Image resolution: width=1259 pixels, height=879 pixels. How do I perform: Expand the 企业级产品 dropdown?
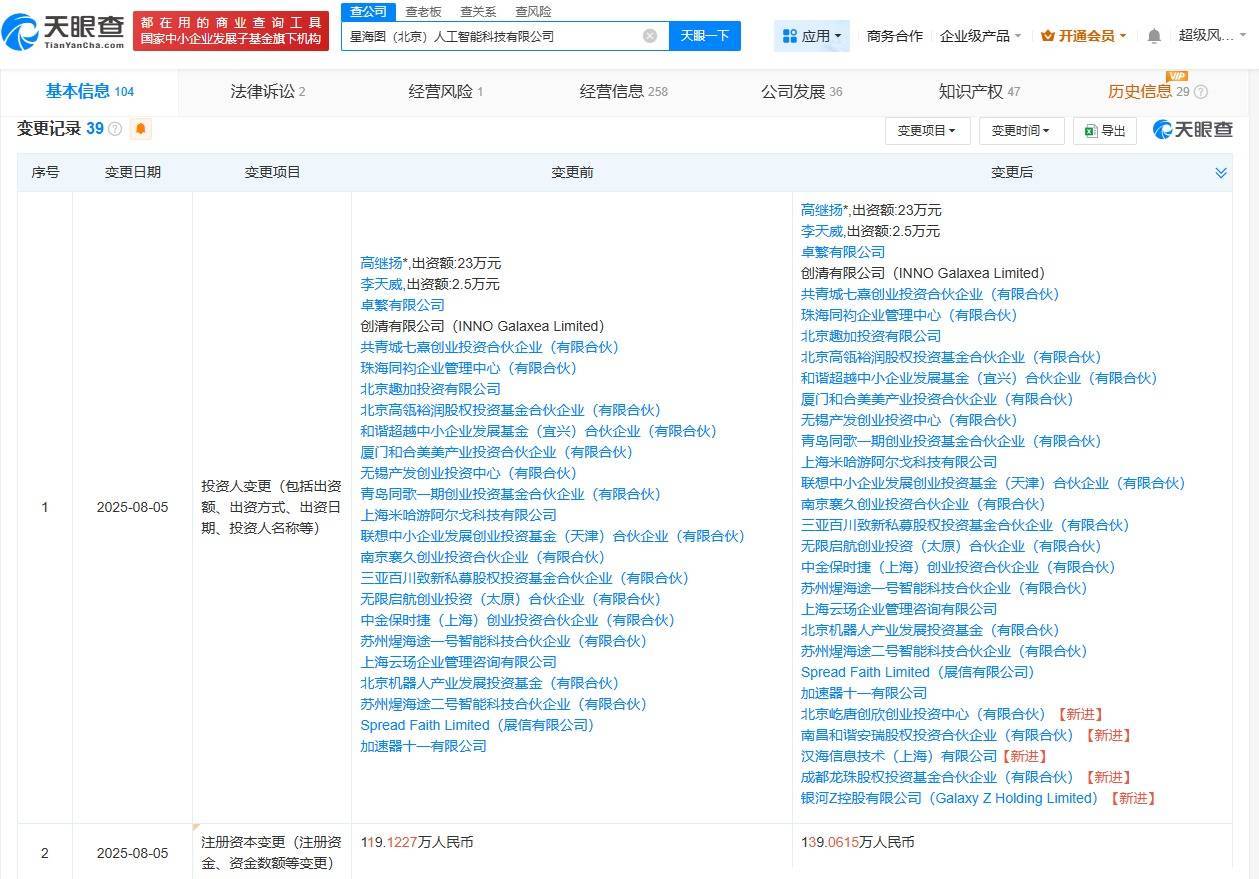coord(980,36)
